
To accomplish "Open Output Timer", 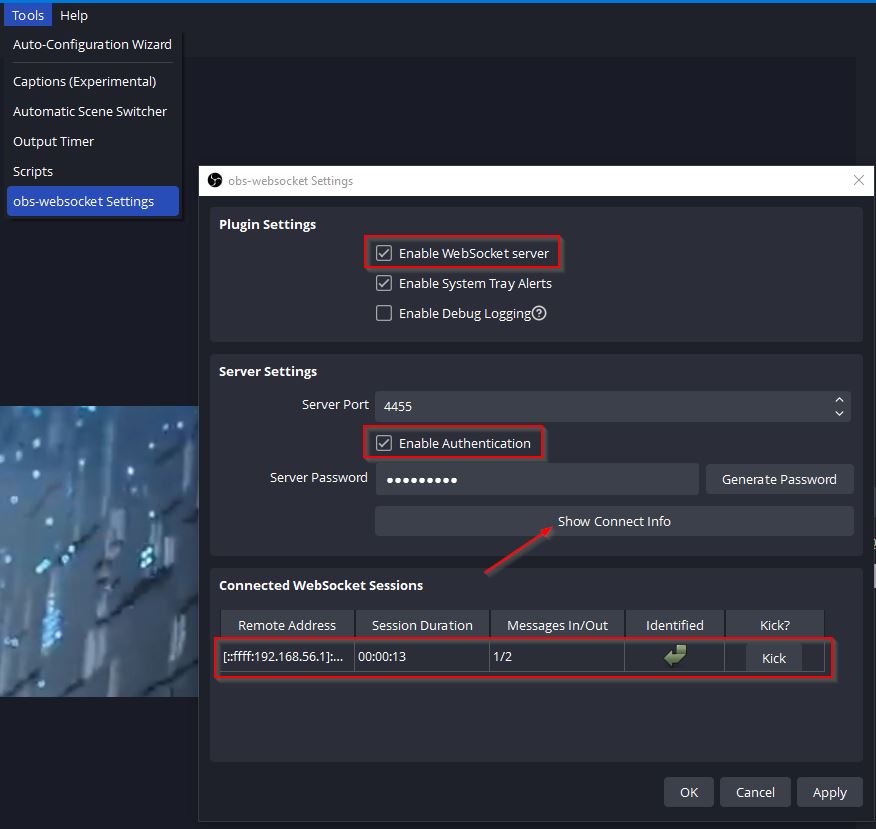I will [x=53, y=141].
